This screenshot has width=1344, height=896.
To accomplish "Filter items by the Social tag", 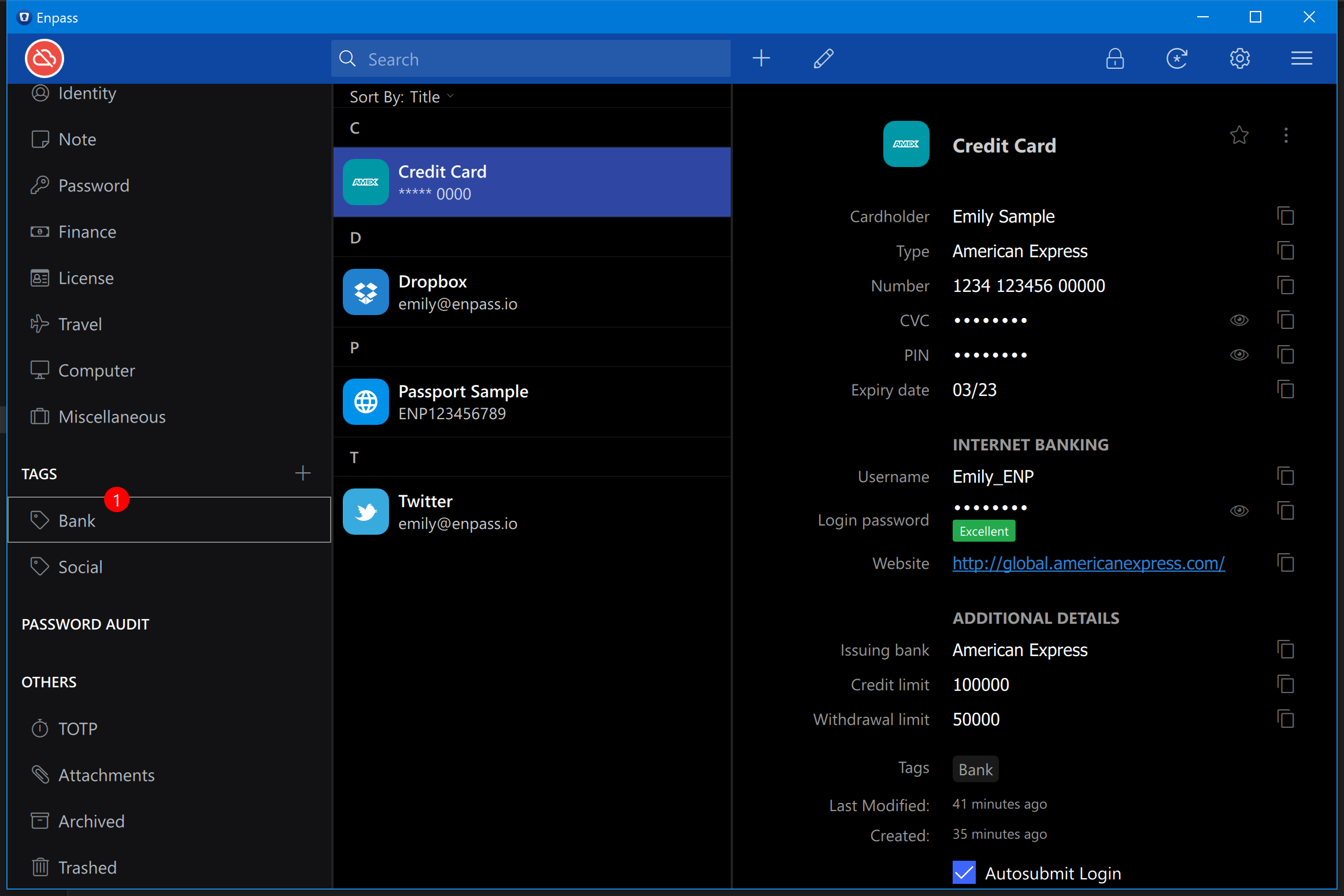I will tap(169, 567).
